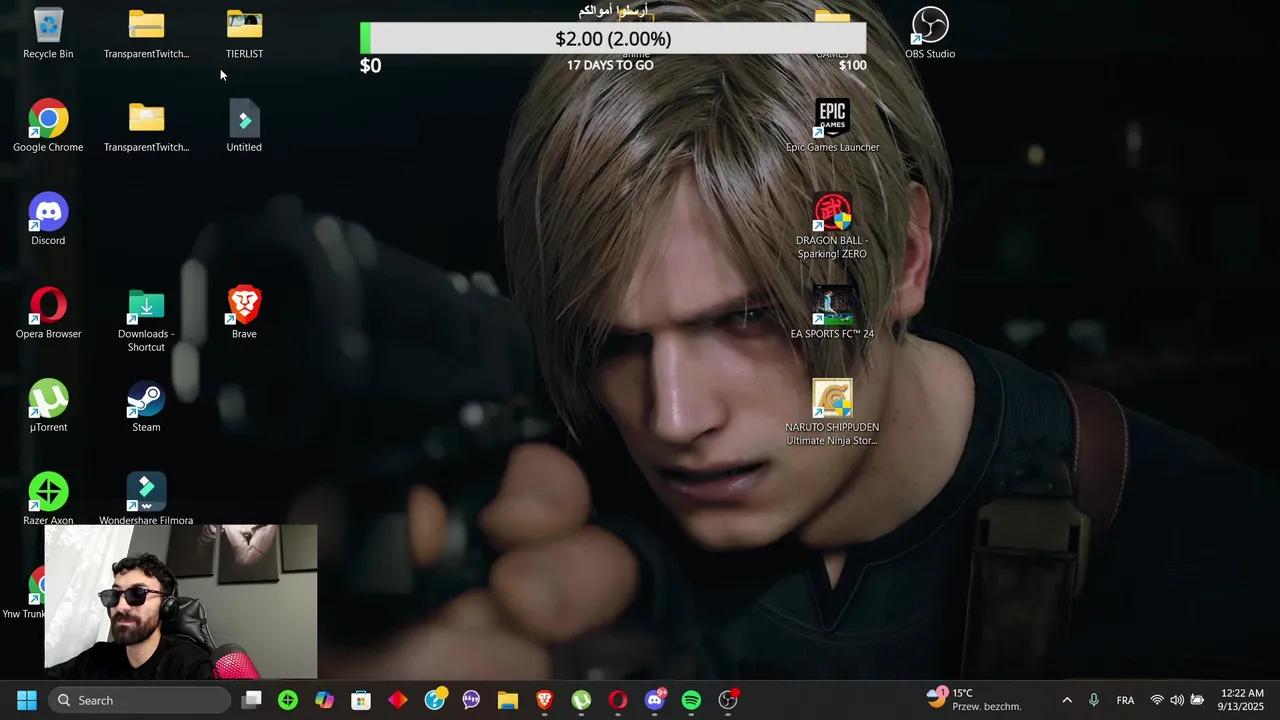Open Task View from the taskbar
This screenshot has height=720, width=1280.
[251, 700]
